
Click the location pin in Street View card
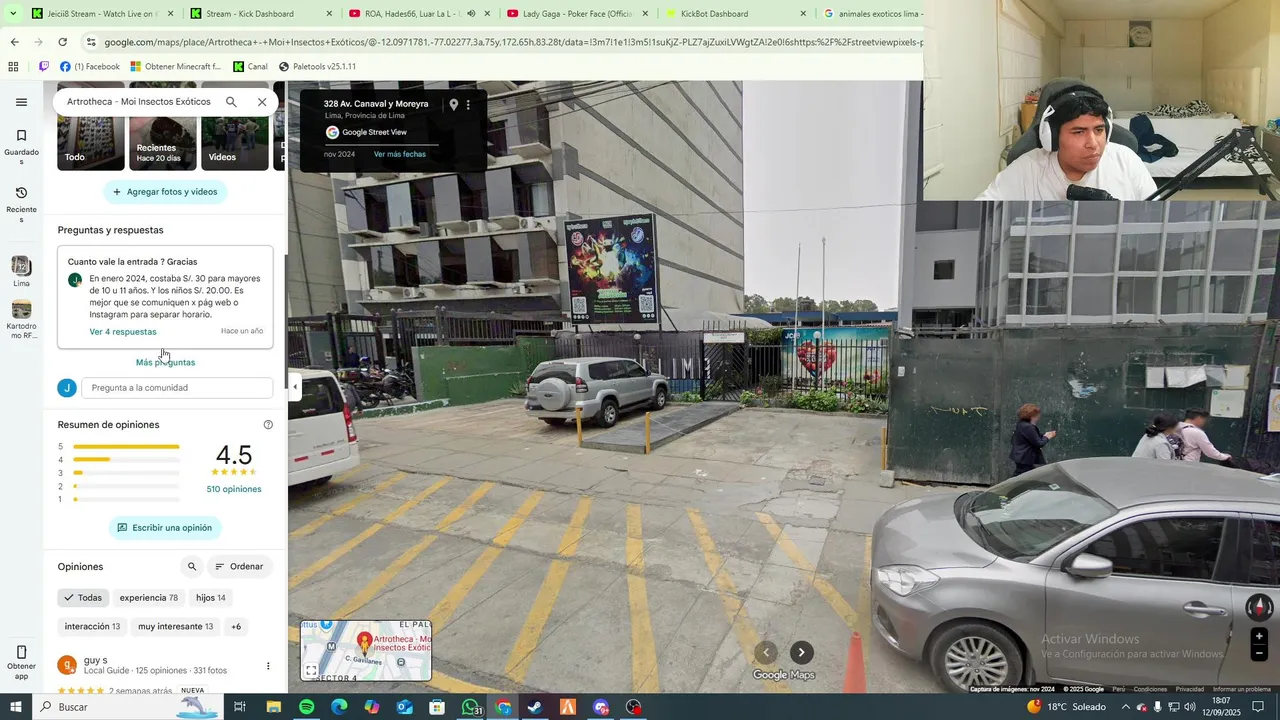pos(453,104)
